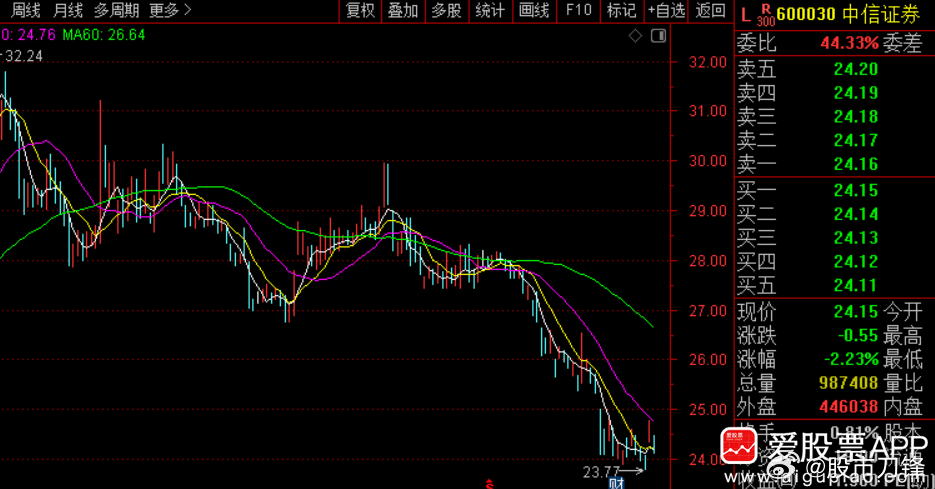This screenshot has width=935, height=489.
Task: Switch chart to 周线 weekly period
Action: (x=26, y=10)
